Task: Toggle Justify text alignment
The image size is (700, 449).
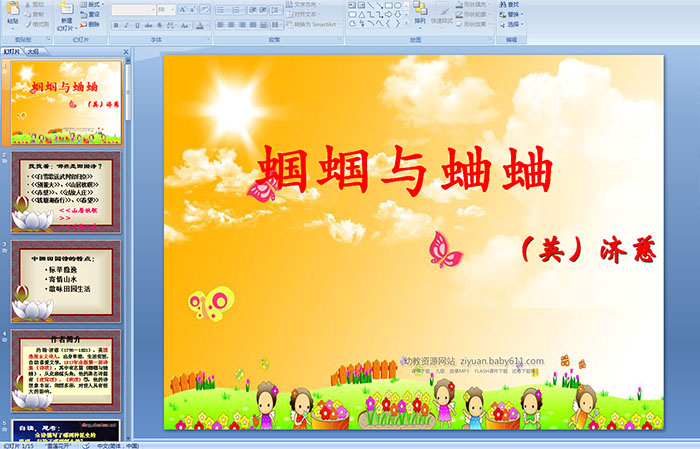Action: point(253,25)
